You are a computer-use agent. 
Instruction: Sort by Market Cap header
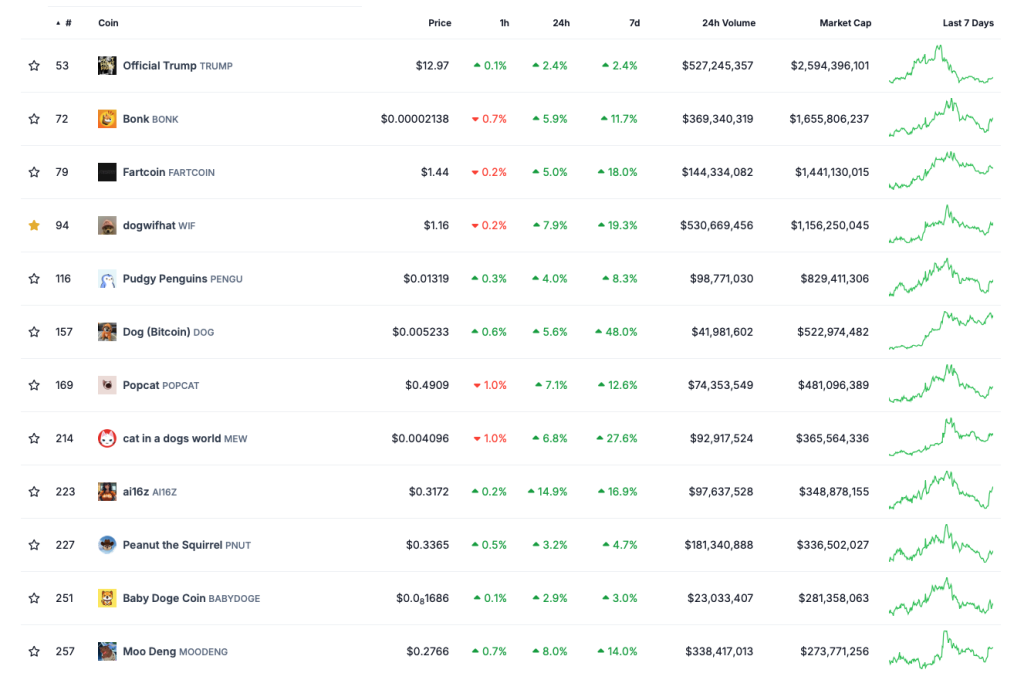pos(845,23)
